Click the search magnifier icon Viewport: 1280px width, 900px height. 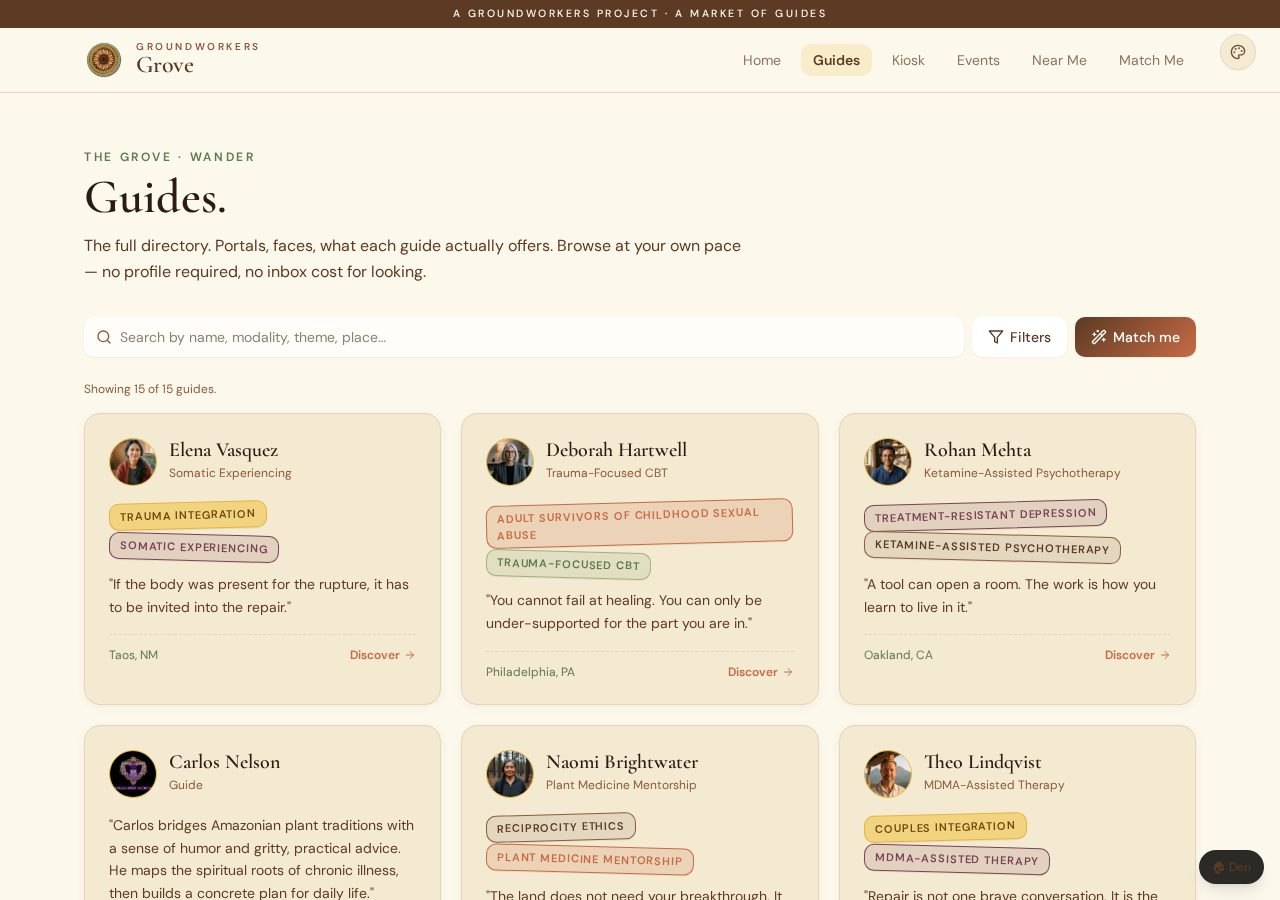(104, 337)
